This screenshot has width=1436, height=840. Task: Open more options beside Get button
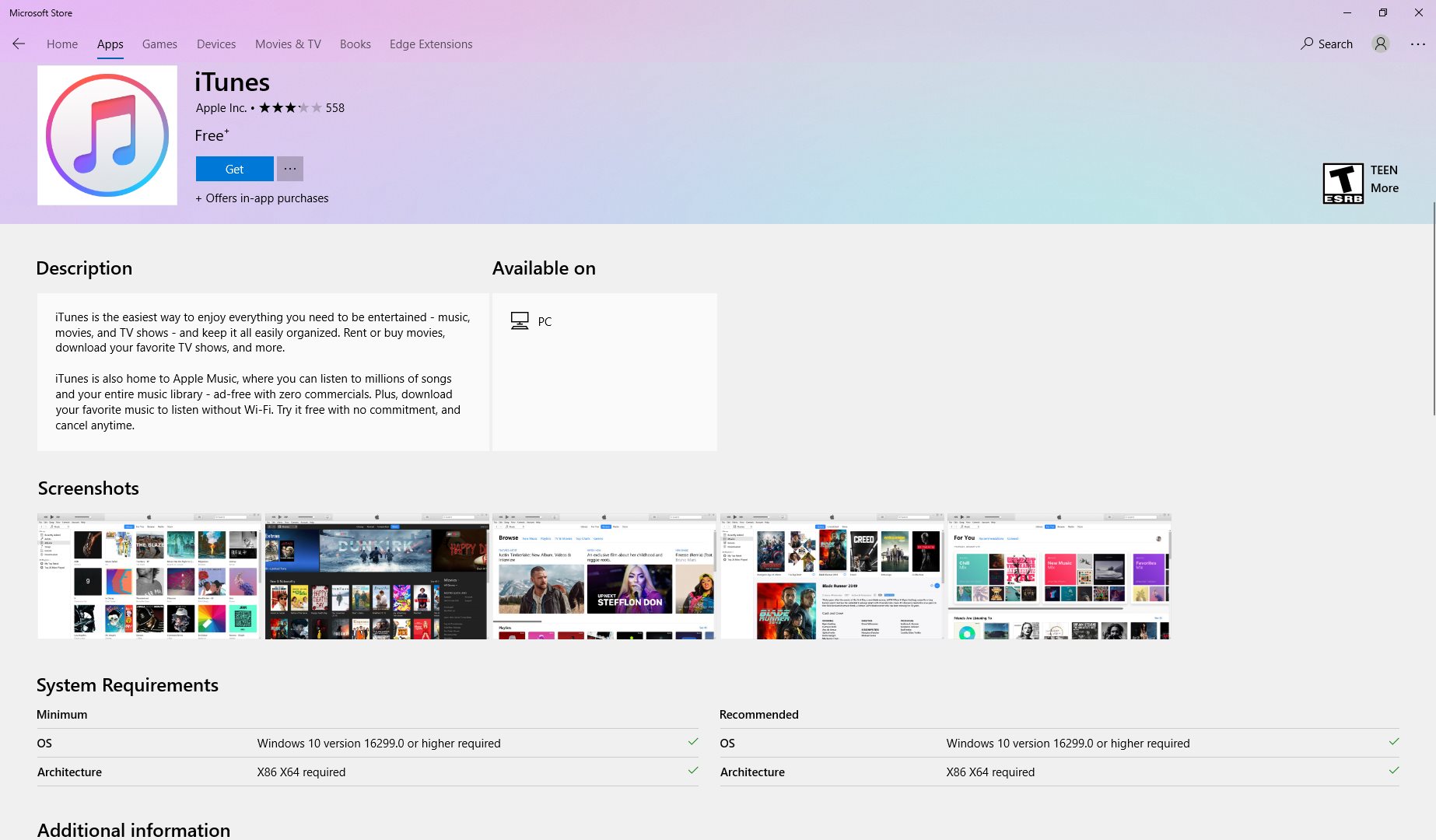coord(290,169)
